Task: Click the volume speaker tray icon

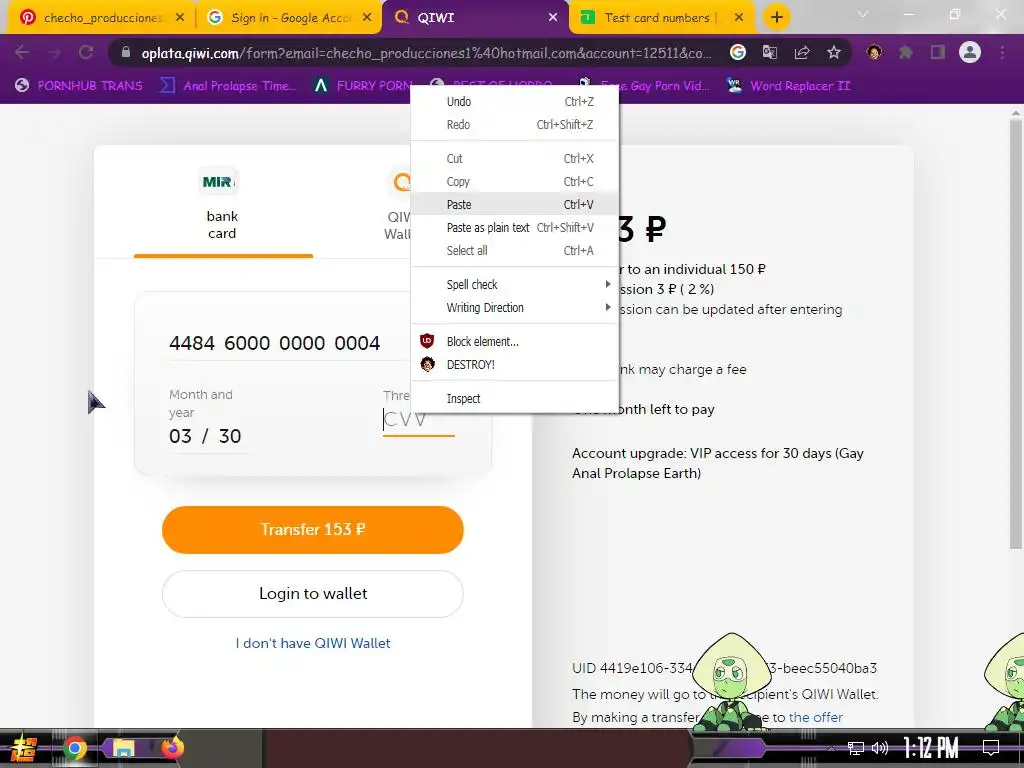Action: 880,748
